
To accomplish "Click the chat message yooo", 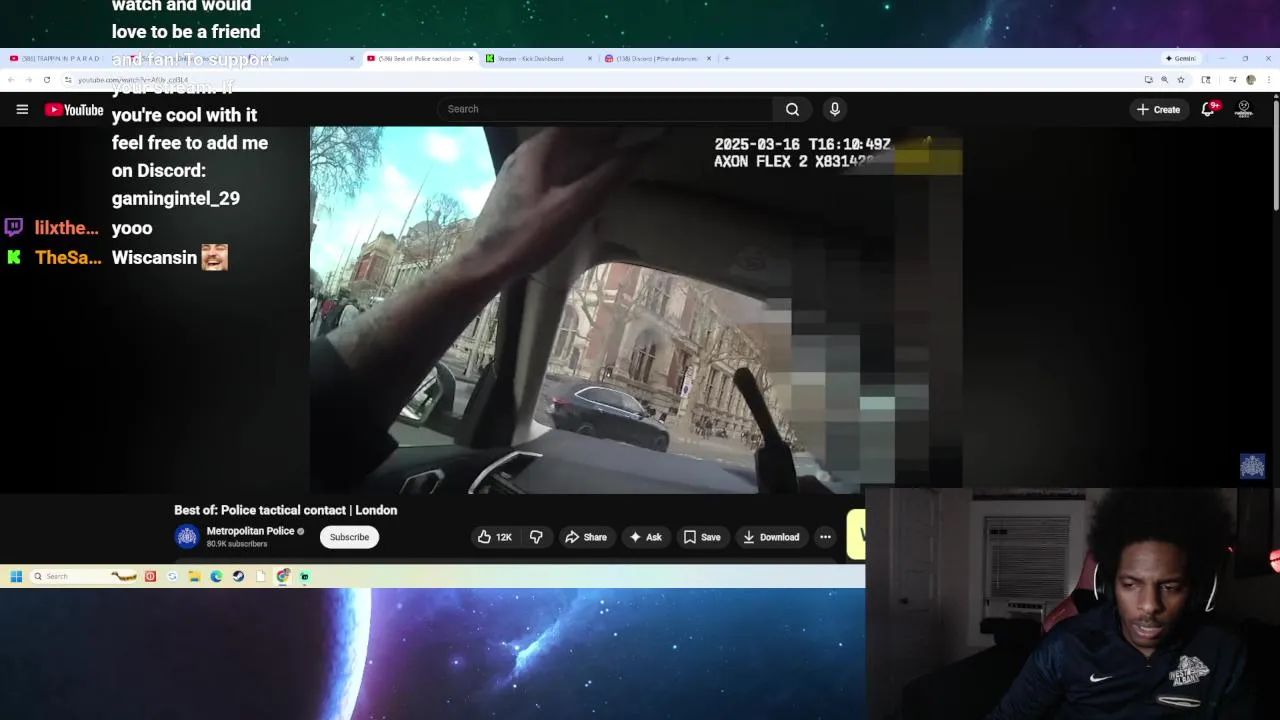I will 132,228.
